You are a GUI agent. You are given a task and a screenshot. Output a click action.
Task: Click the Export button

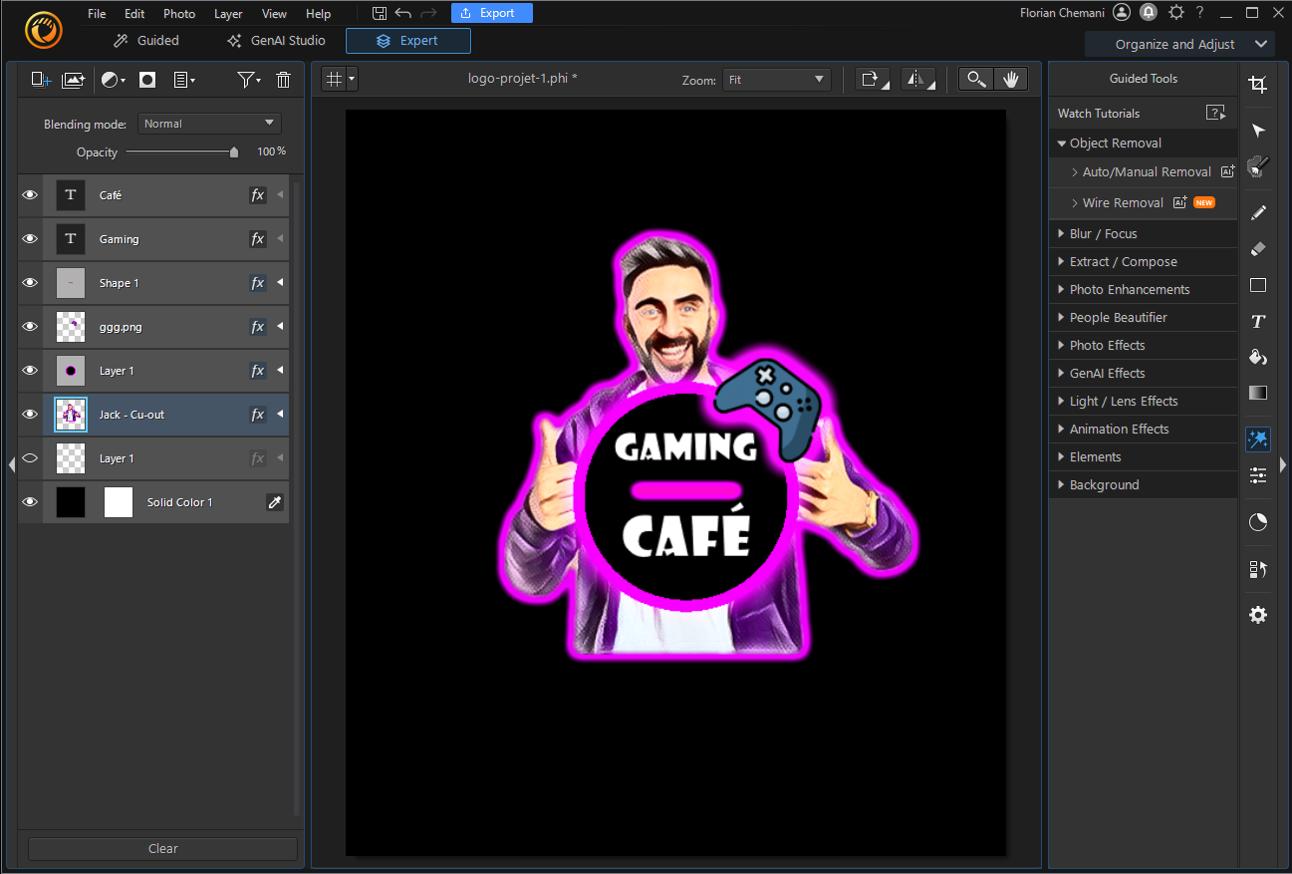tap(491, 13)
